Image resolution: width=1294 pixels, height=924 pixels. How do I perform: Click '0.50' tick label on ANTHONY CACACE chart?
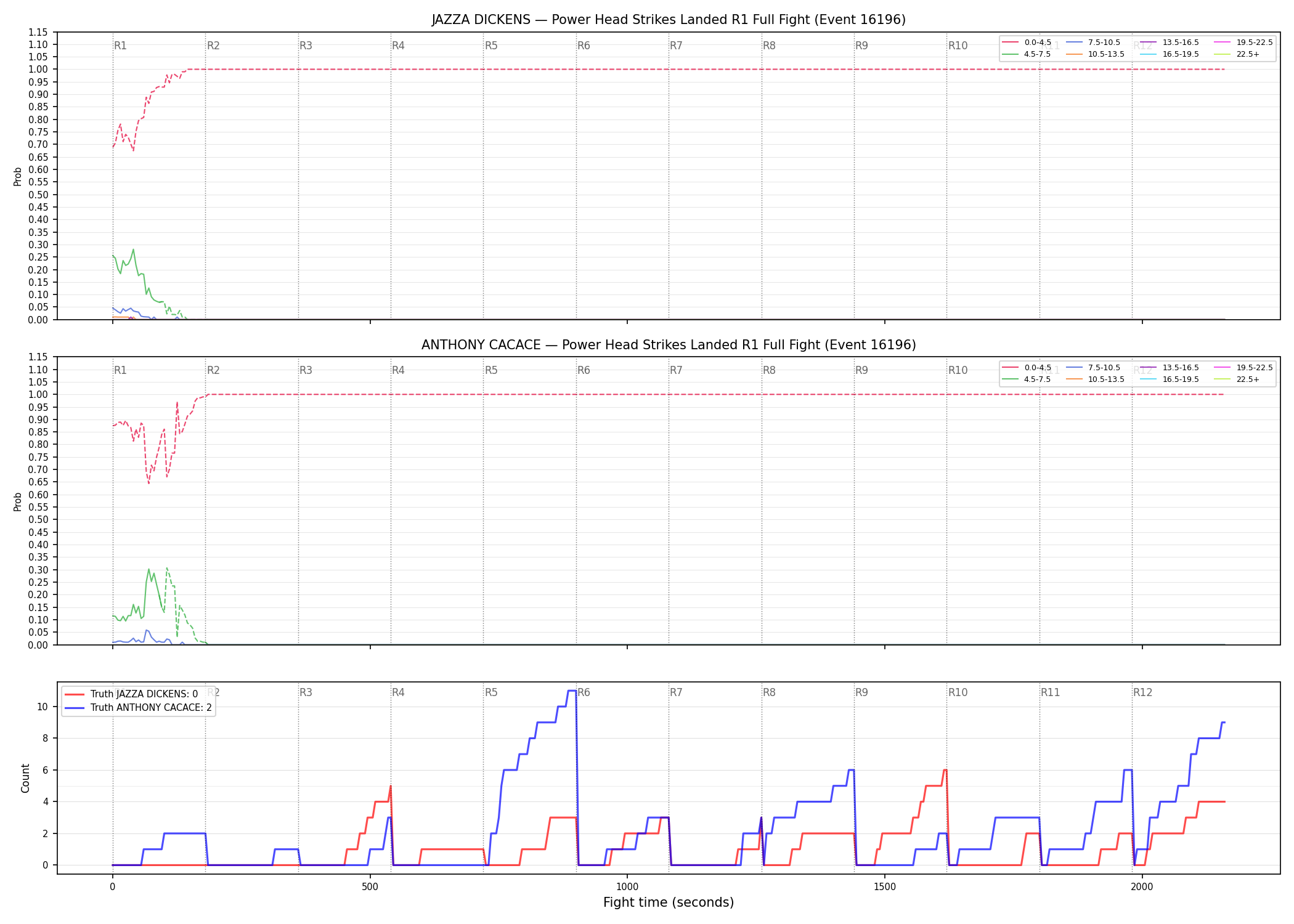38,519
